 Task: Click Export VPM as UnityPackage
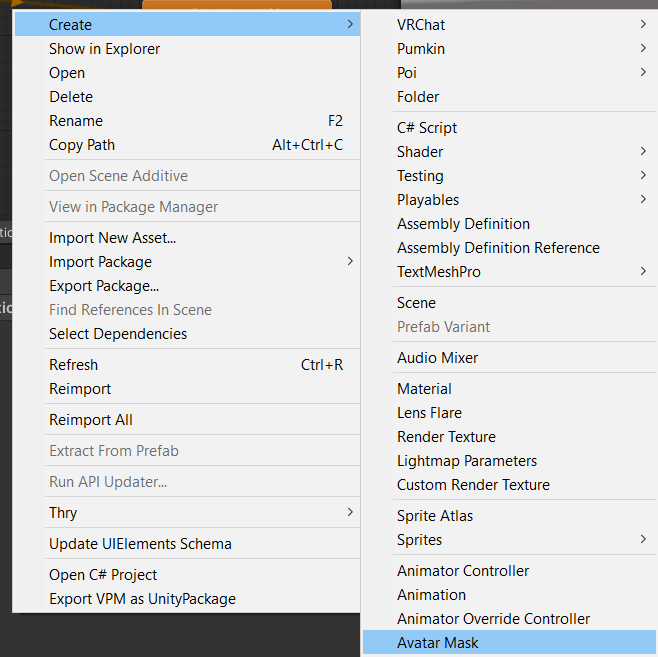(x=187, y=599)
